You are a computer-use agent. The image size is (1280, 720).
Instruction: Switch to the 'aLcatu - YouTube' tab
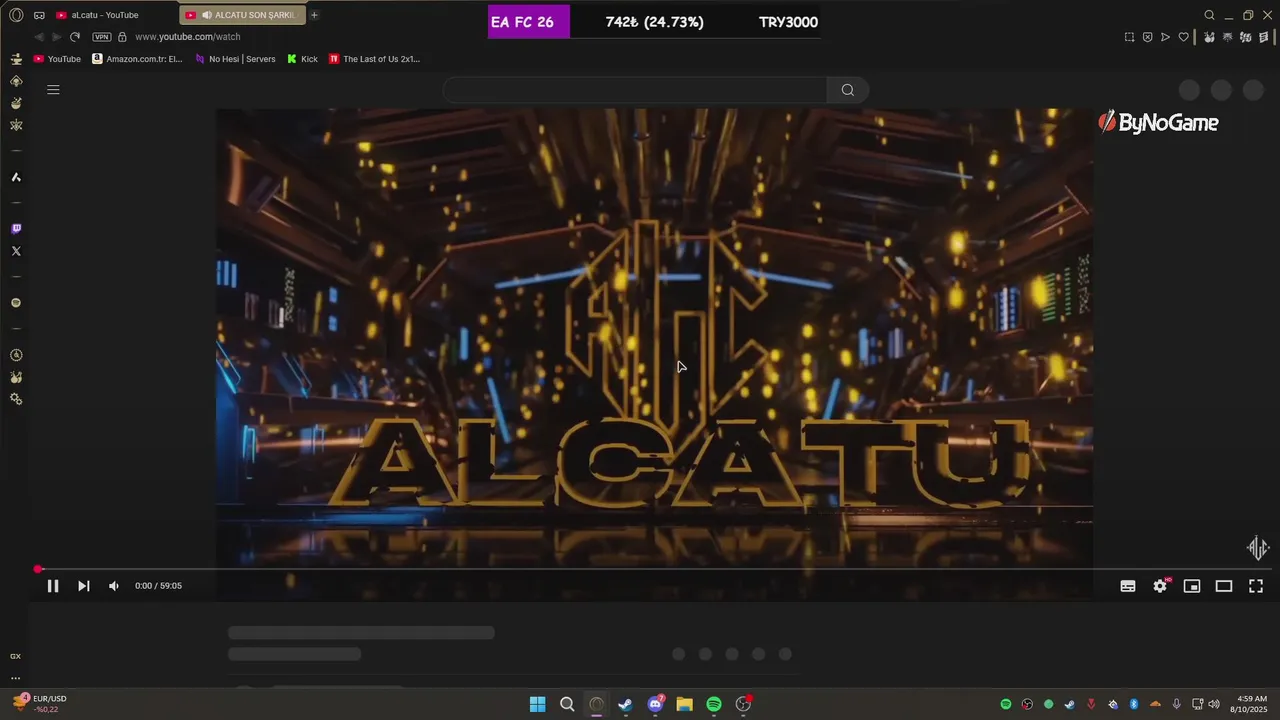[x=104, y=15]
